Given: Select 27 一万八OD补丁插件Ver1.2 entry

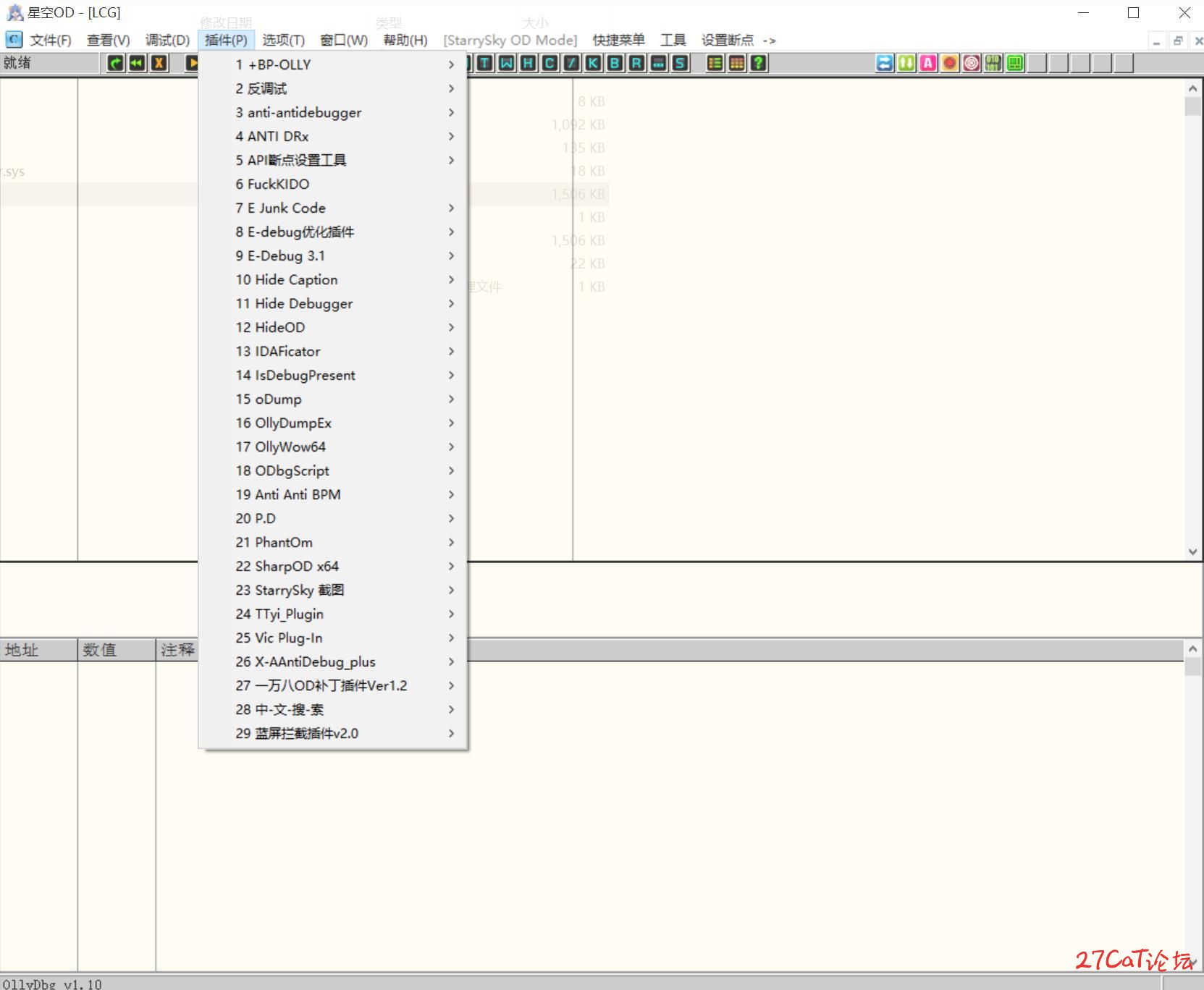Looking at the screenshot, I should click(x=333, y=685).
